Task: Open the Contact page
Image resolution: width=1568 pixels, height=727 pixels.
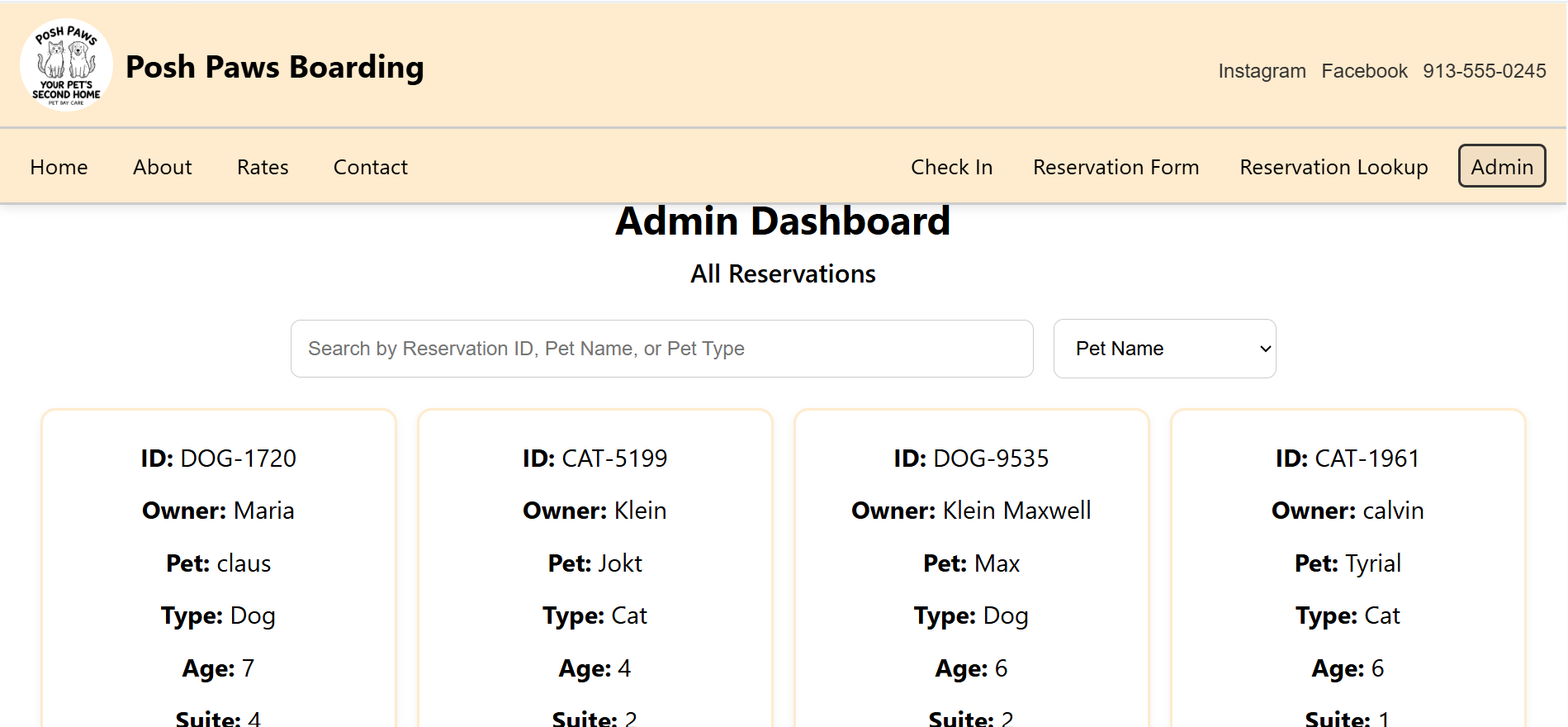Action: click(x=370, y=167)
